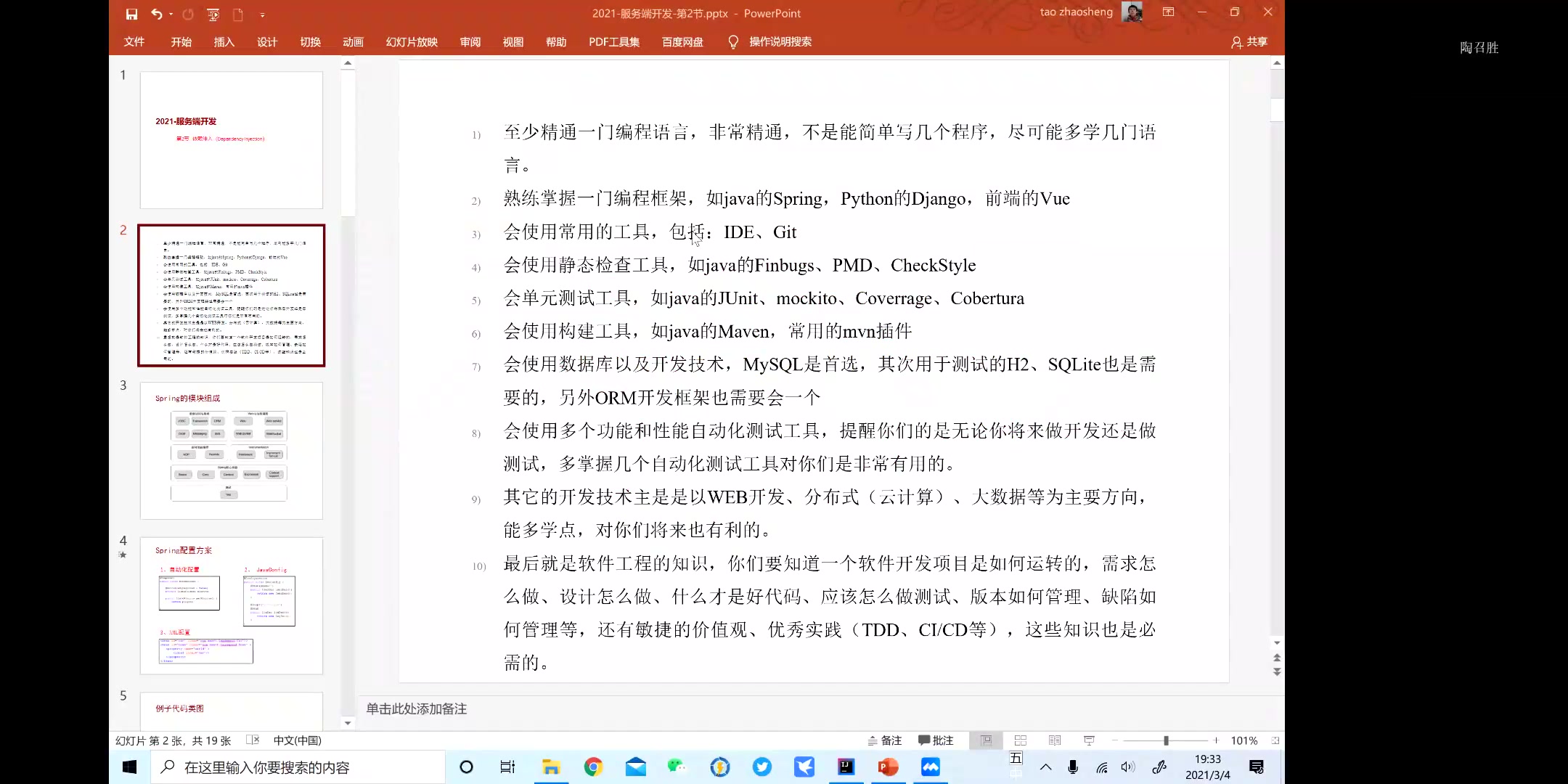Click the New blank file icon in quick toolbar

(237, 14)
